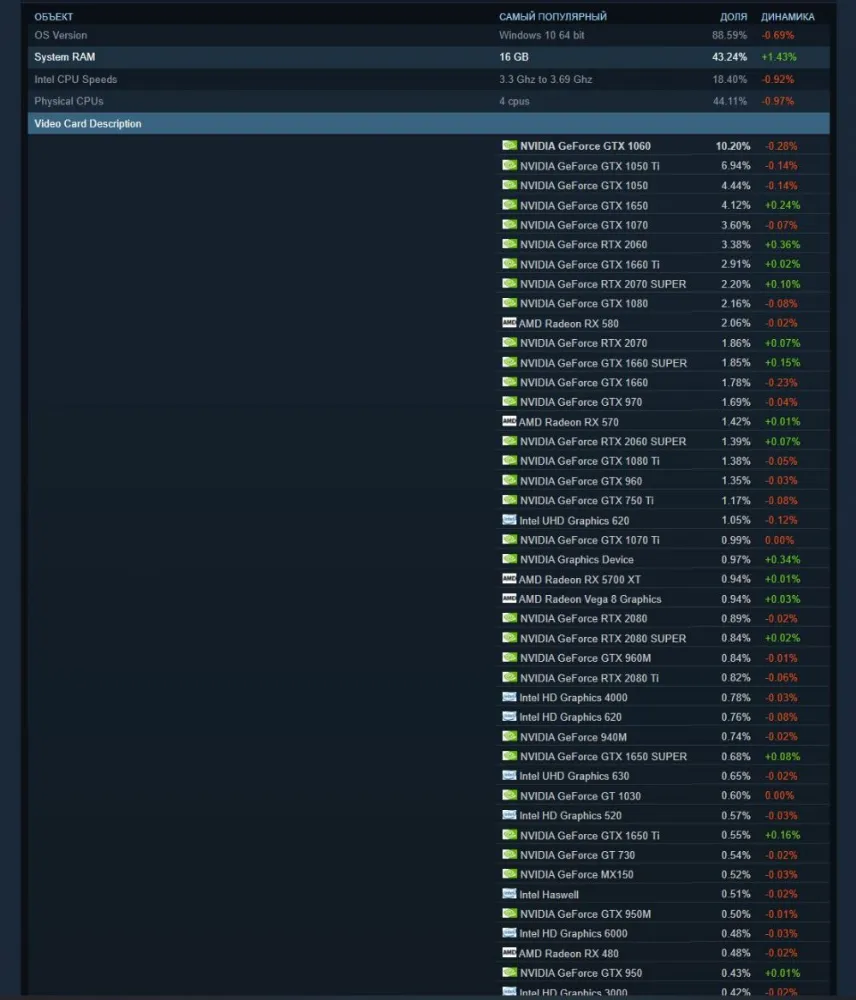Click the САМЫЙ ПОПУЛЯРНЫЙ column header
The height and width of the screenshot is (1000, 856).
coord(552,17)
